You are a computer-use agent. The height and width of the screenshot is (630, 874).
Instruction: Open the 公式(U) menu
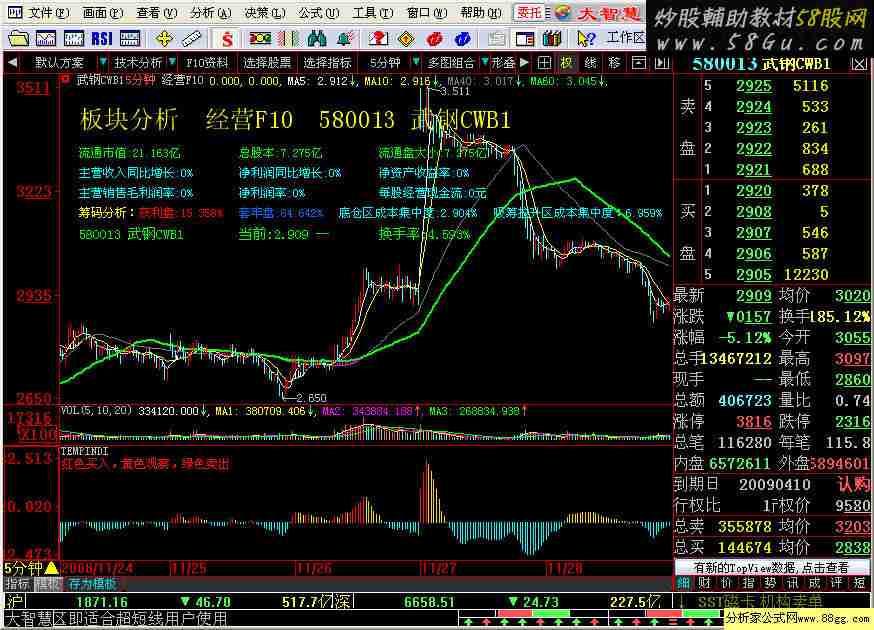click(x=319, y=13)
